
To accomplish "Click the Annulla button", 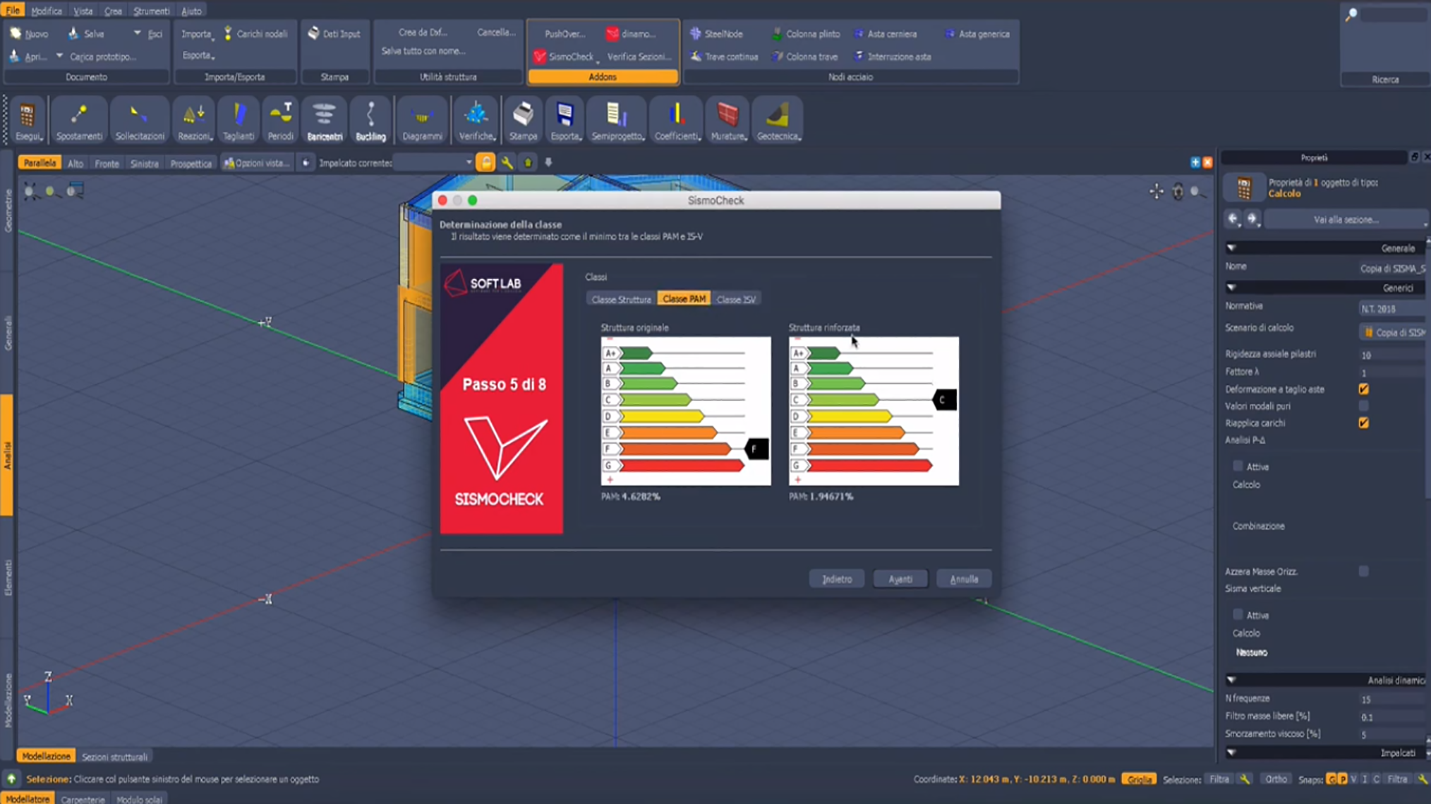I will (964, 579).
